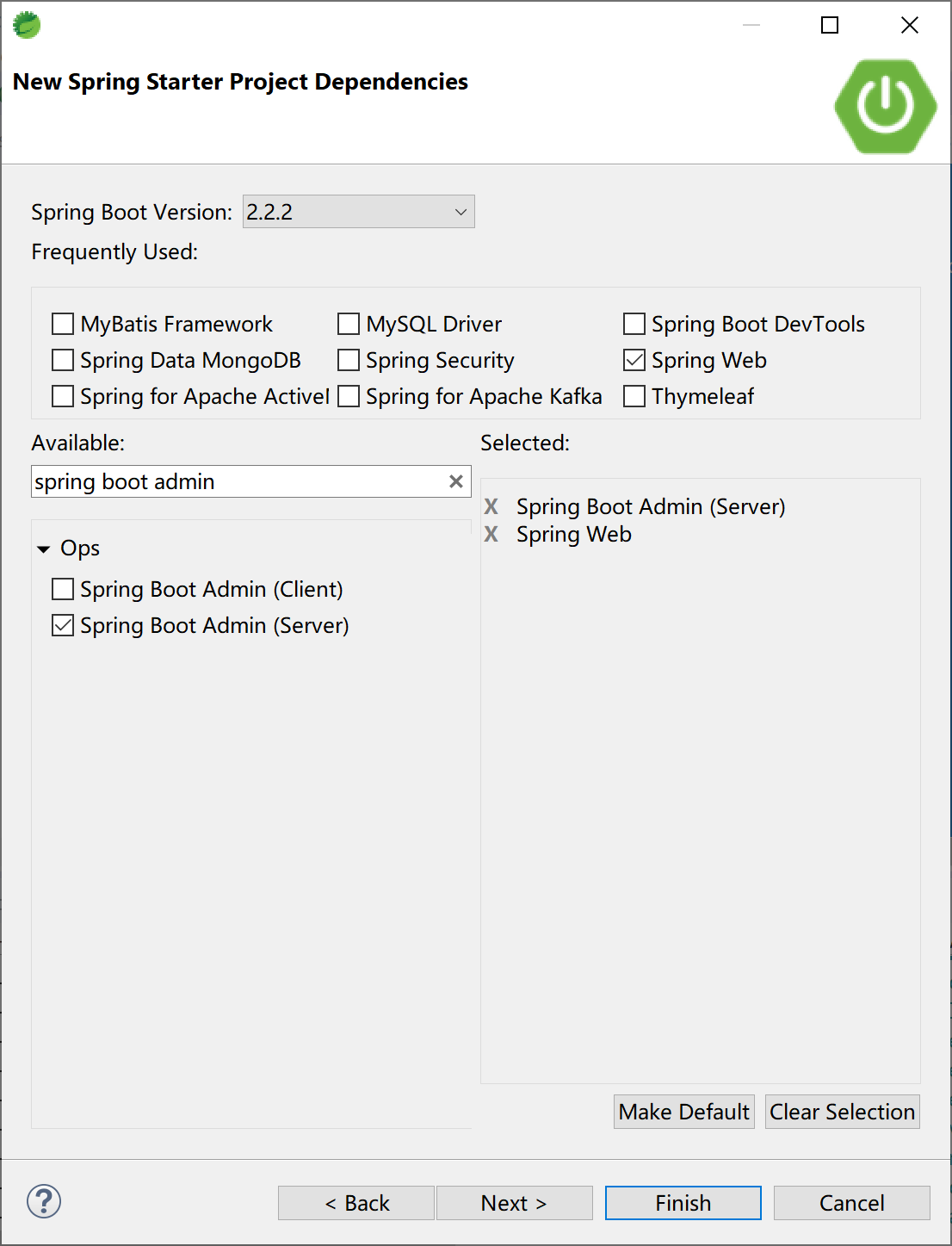Collapse the Ops category
The image size is (952, 1246).
click(x=44, y=549)
